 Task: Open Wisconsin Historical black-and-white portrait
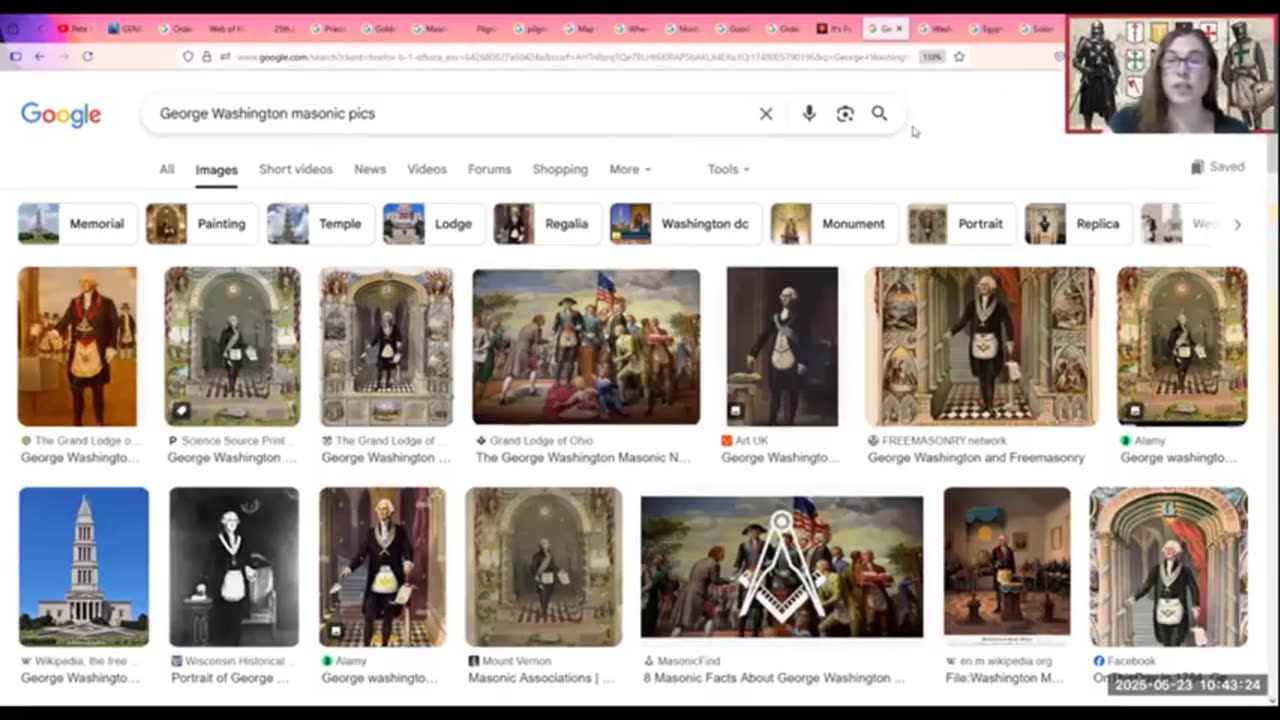click(234, 567)
